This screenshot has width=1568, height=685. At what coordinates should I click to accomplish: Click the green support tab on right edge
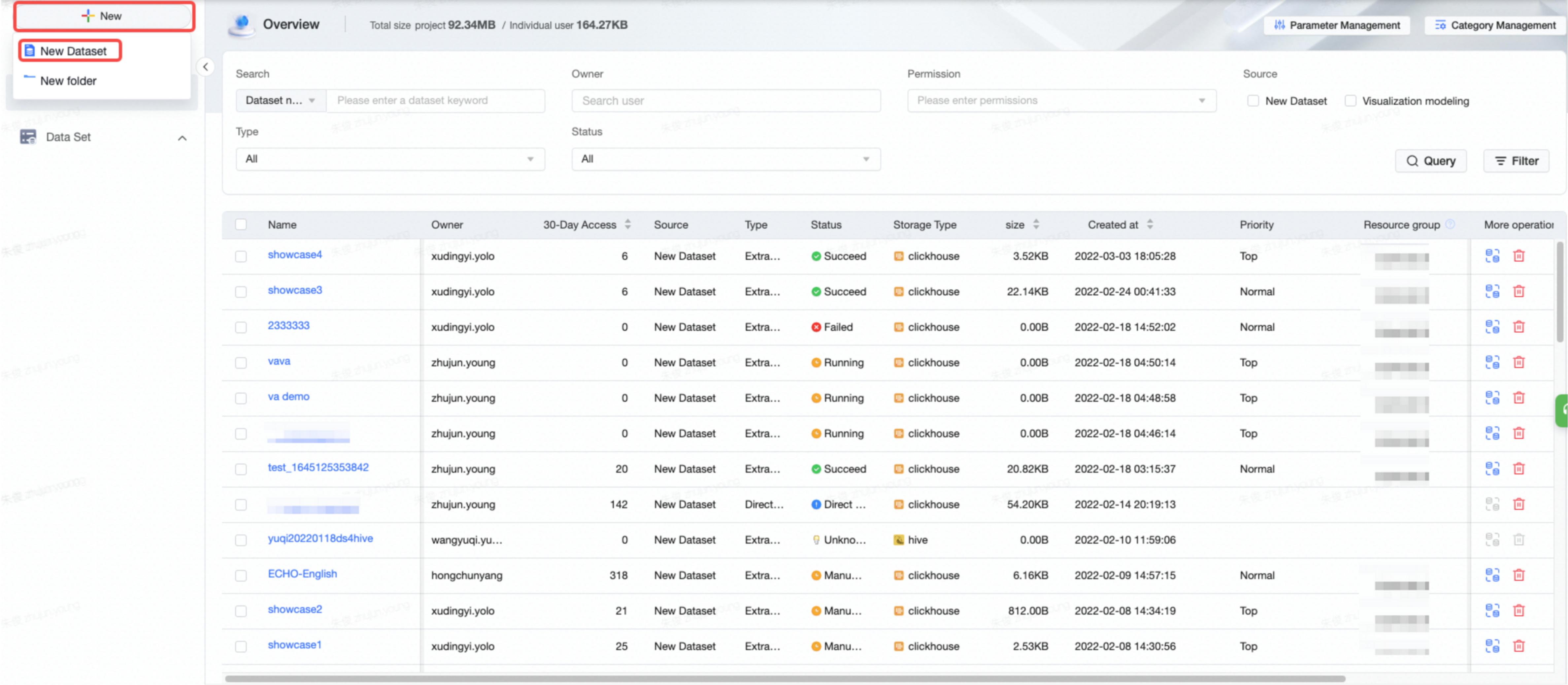pos(1562,410)
